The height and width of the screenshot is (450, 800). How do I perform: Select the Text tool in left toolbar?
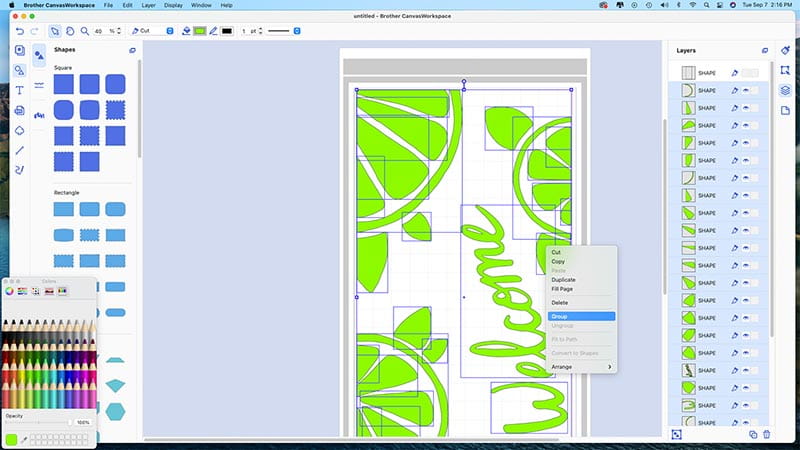click(x=20, y=90)
